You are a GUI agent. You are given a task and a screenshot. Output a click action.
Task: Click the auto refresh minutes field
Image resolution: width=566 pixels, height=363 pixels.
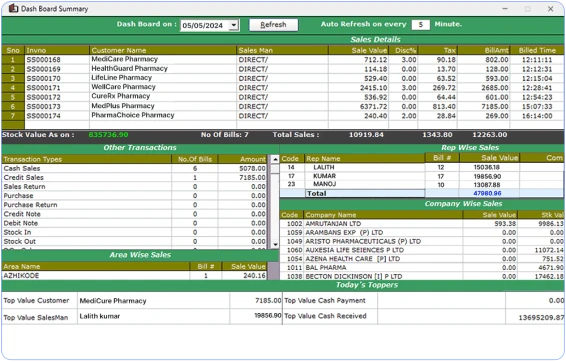coord(421,25)
